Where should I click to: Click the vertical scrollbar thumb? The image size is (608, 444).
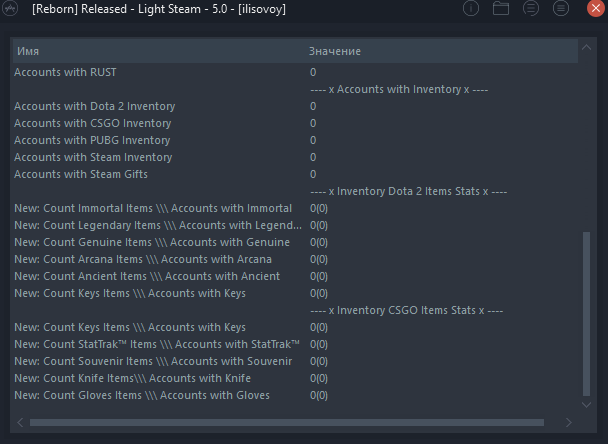pyautogui.click(x=586, y=314)
